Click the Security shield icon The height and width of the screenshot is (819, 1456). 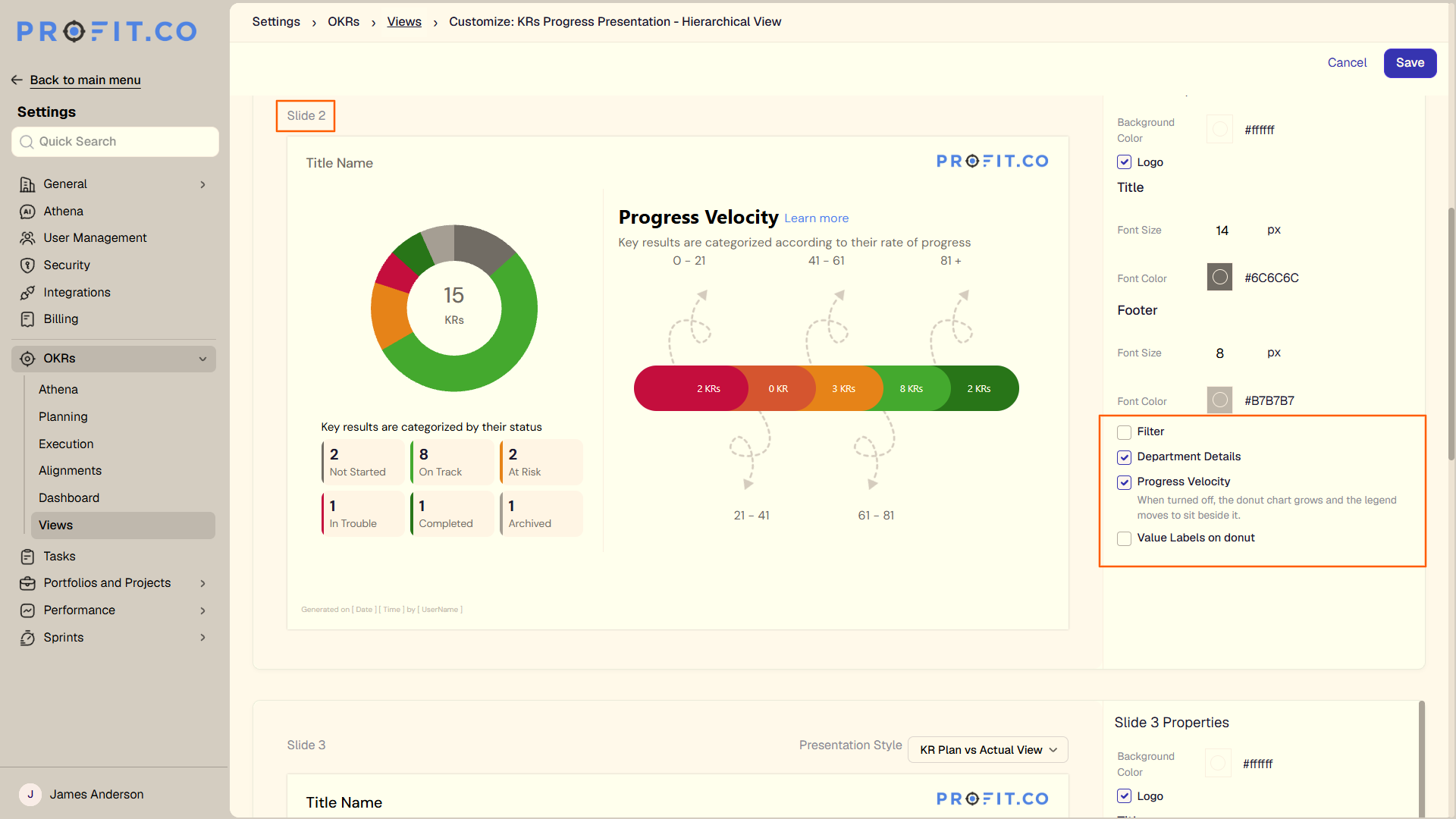[27, 265]
